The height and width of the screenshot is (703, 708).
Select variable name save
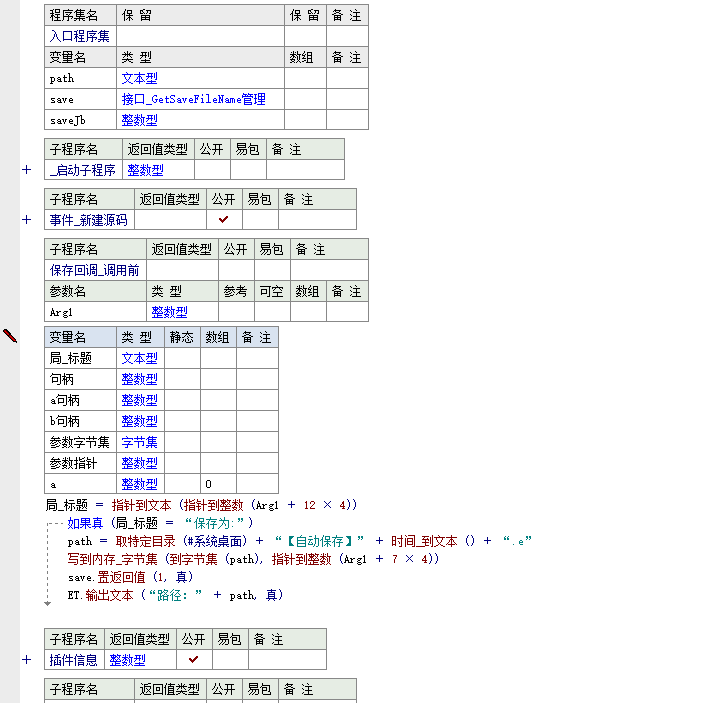[62, 99]
